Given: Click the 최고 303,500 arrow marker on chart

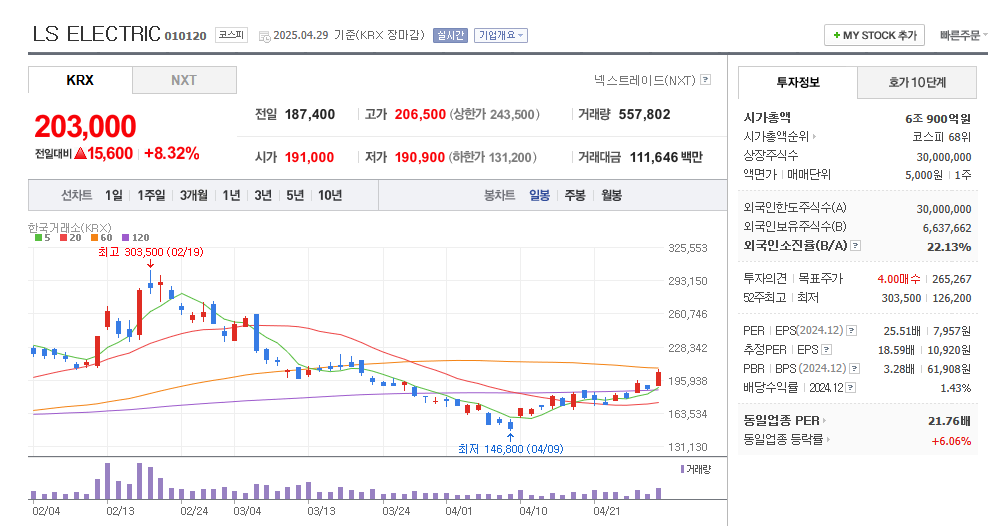Looking at the screenshot, I should (150, 263).
